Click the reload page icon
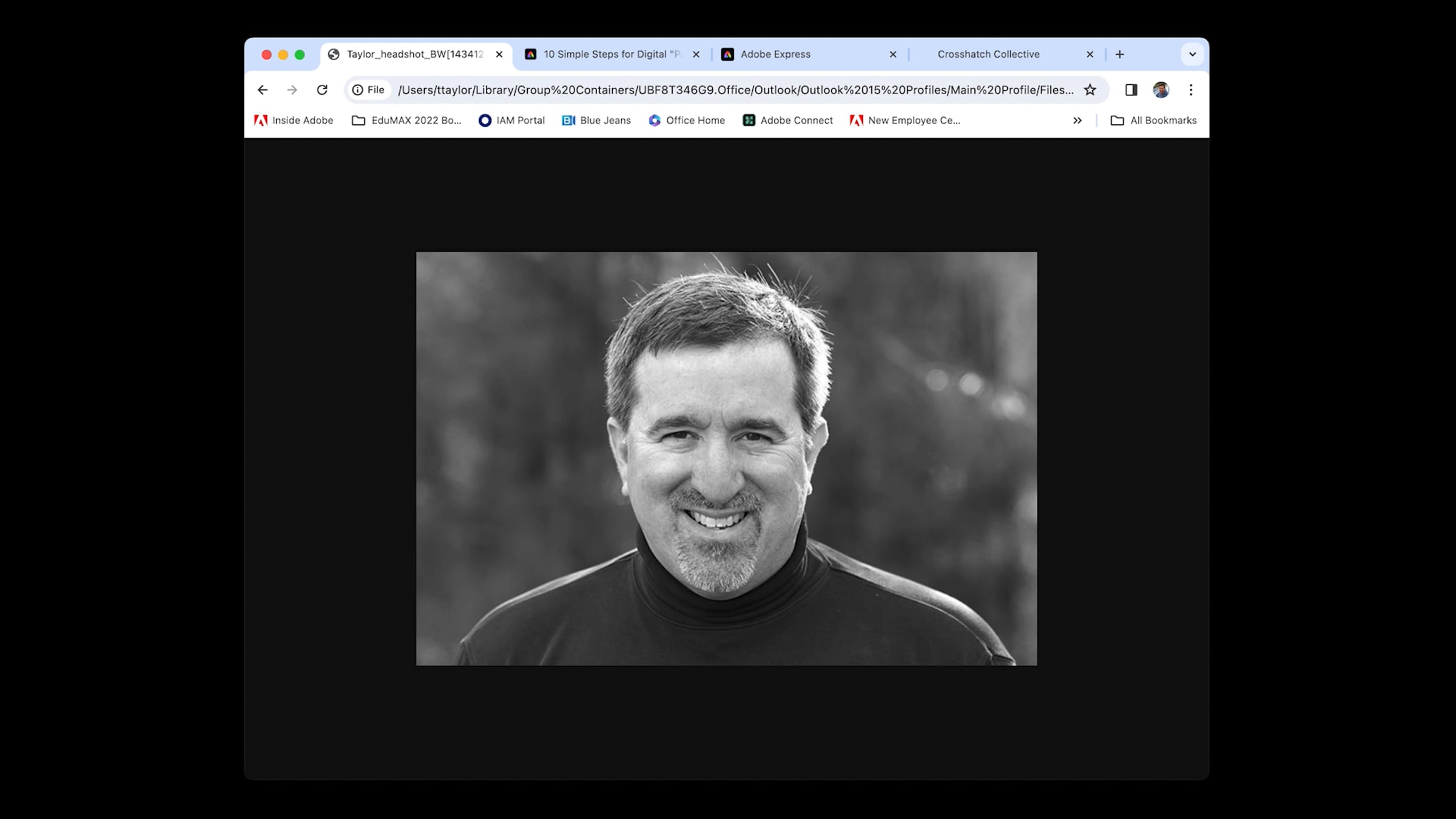Image resolution: width=1456 pixels, height=819 pixels. click(x=322, y=90)
